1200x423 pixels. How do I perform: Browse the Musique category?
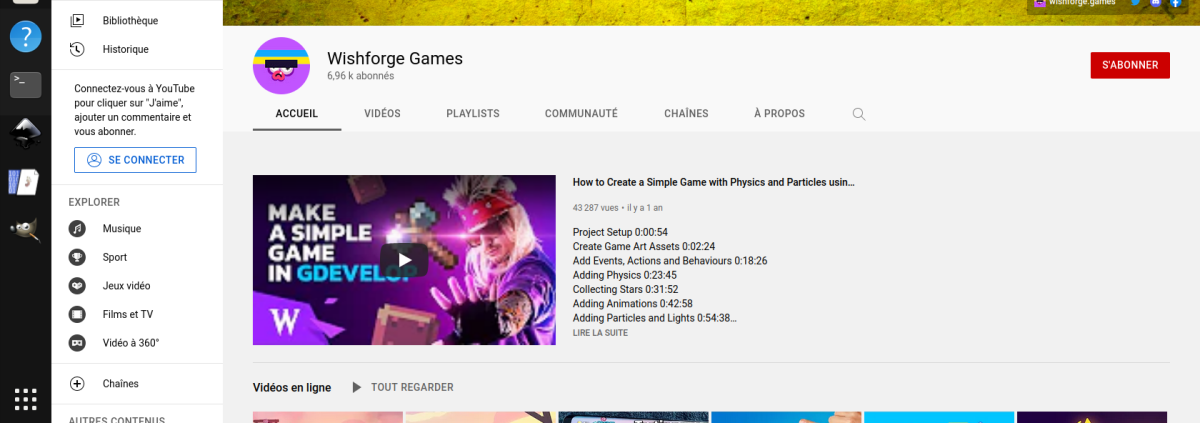121,229
